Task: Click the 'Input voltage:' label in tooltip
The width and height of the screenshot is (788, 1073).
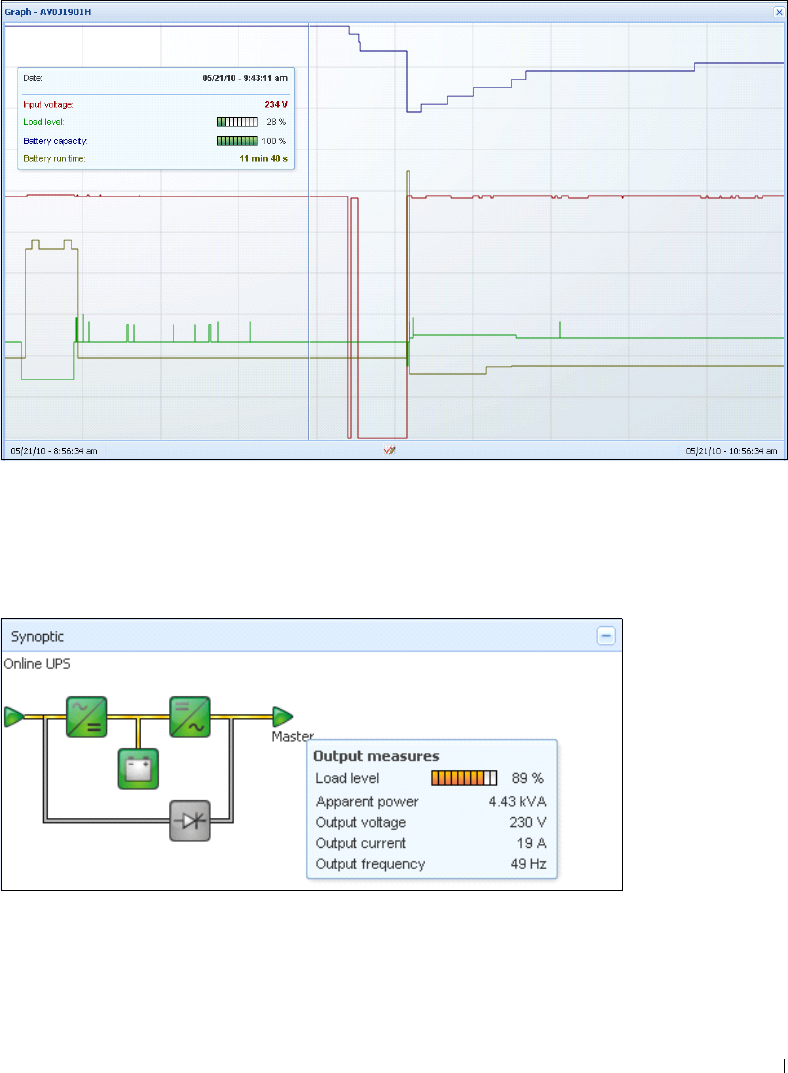Action: (48, 105)
